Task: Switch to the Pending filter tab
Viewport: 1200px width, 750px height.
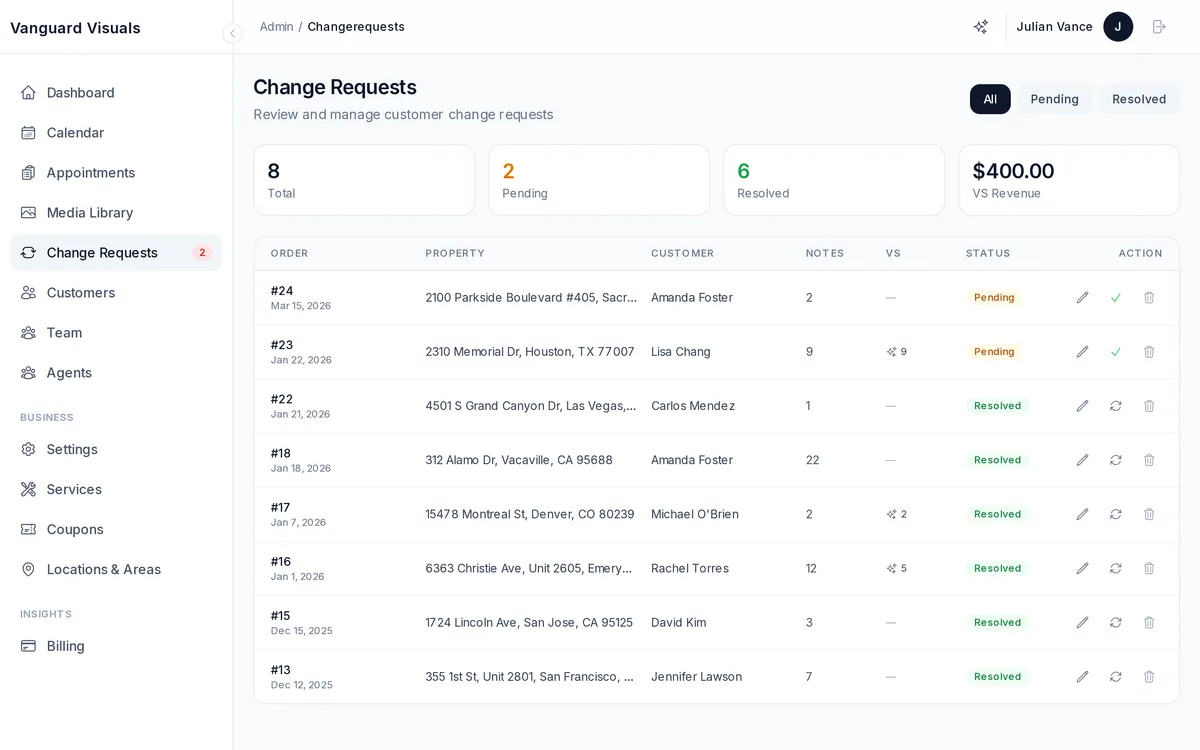Action: pyautogui.click(x=1054, y=99)
